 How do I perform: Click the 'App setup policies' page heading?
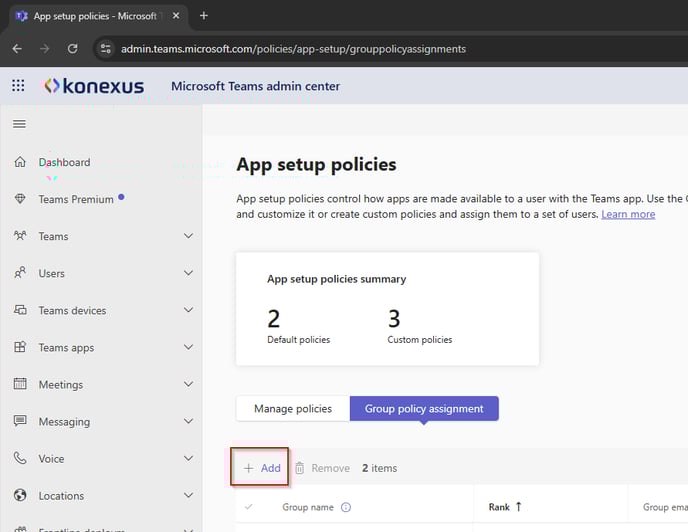(316, 165)
